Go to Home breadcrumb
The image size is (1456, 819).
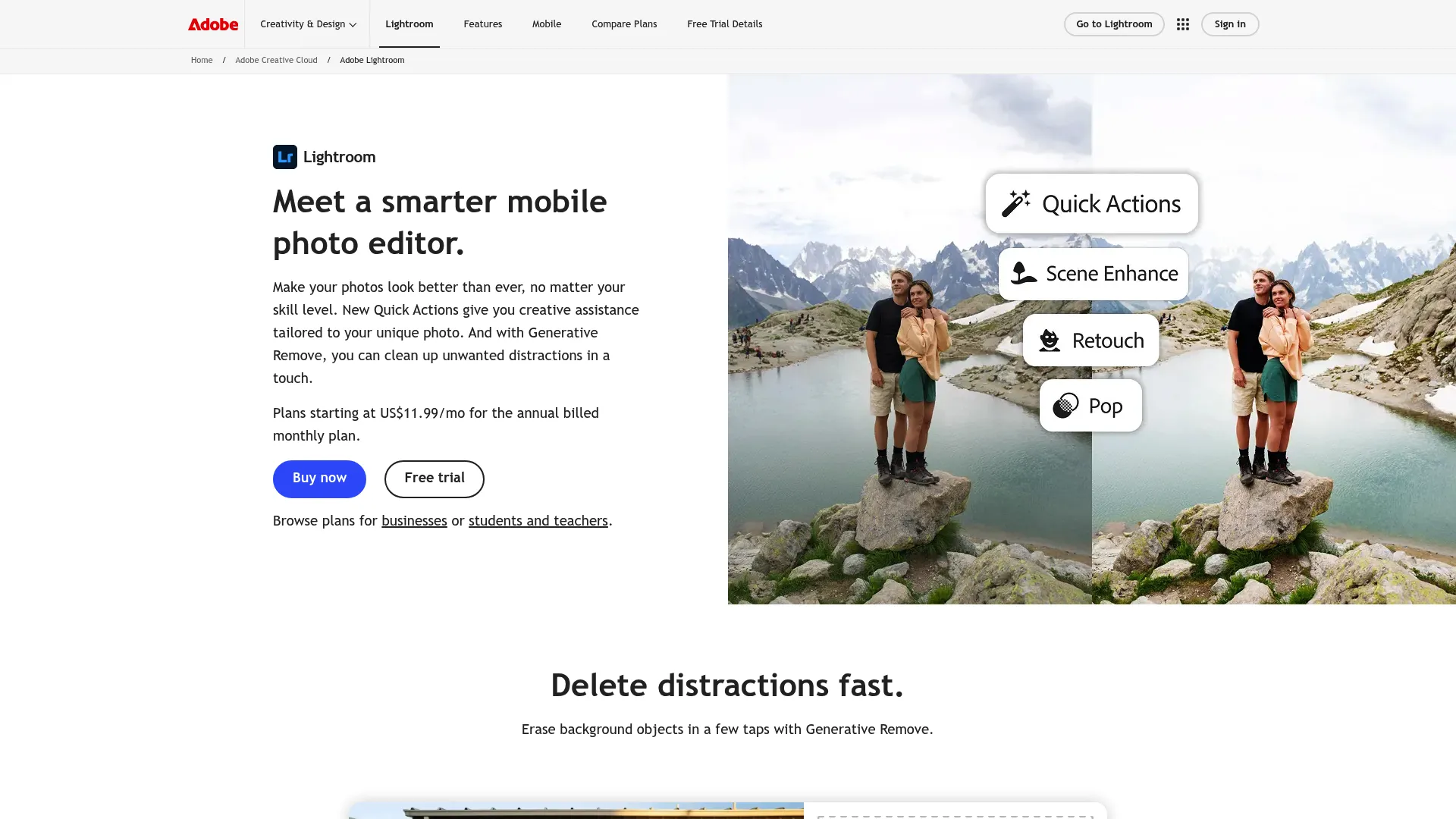(202, 60)
